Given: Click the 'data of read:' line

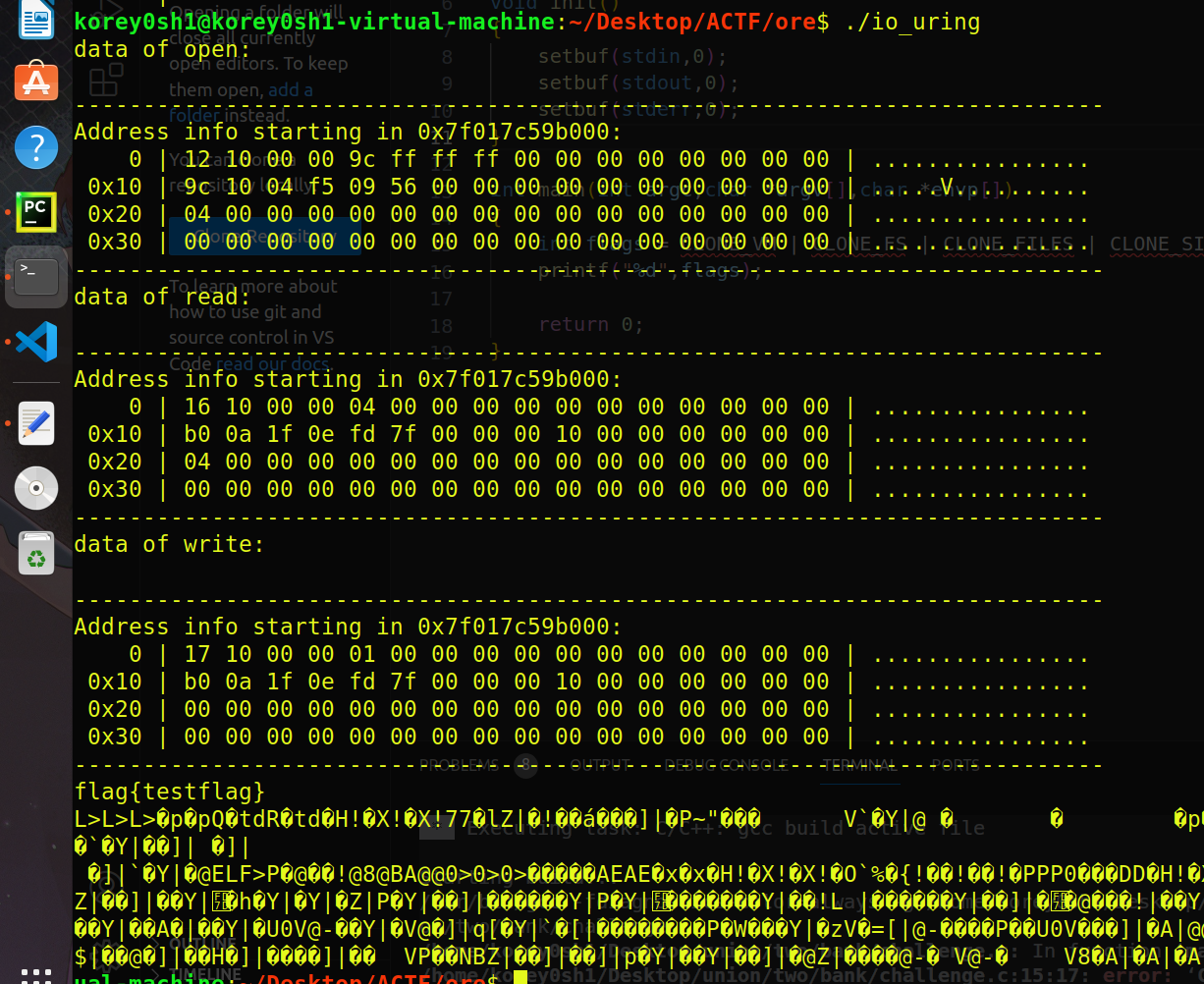Looking at the screenshot, I should pyautogui.click(x=163, y=297).
